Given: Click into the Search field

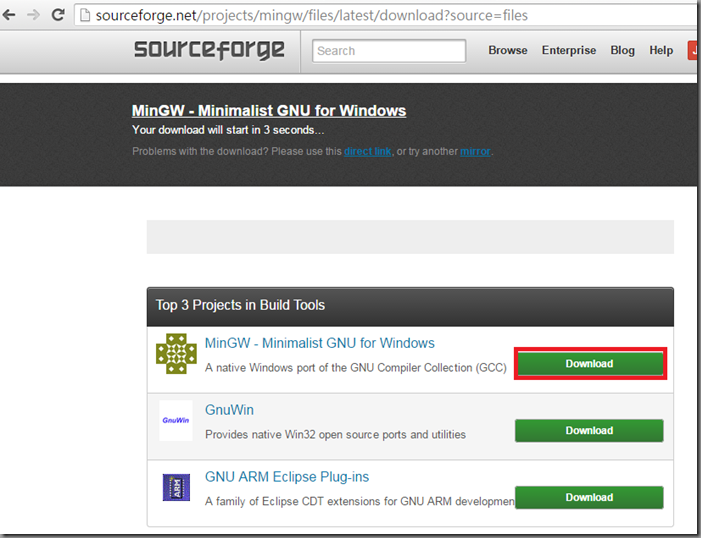Looking at the screenshot, I should point(389,51).
